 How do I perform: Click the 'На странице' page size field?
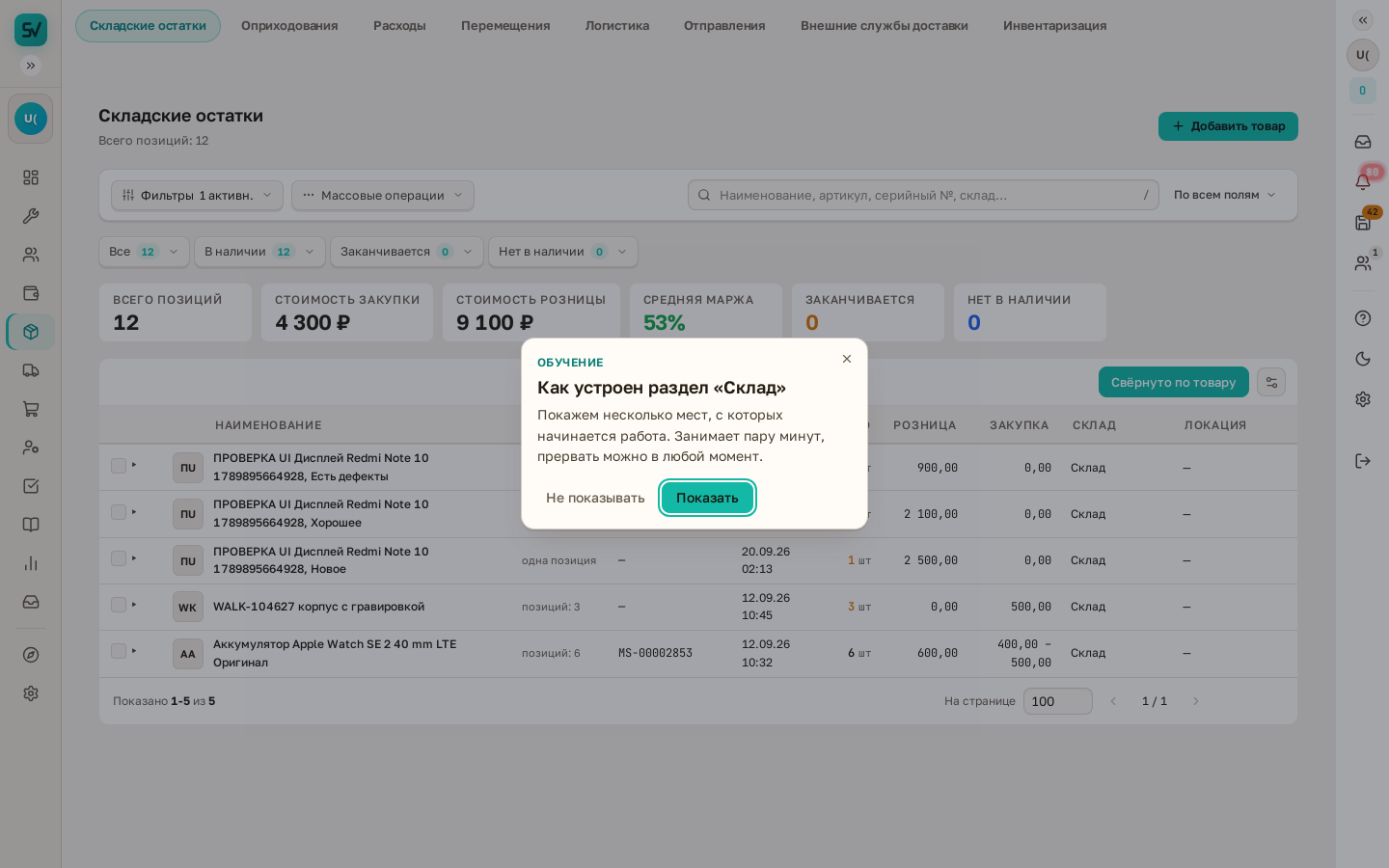(x=1058, y=701)
